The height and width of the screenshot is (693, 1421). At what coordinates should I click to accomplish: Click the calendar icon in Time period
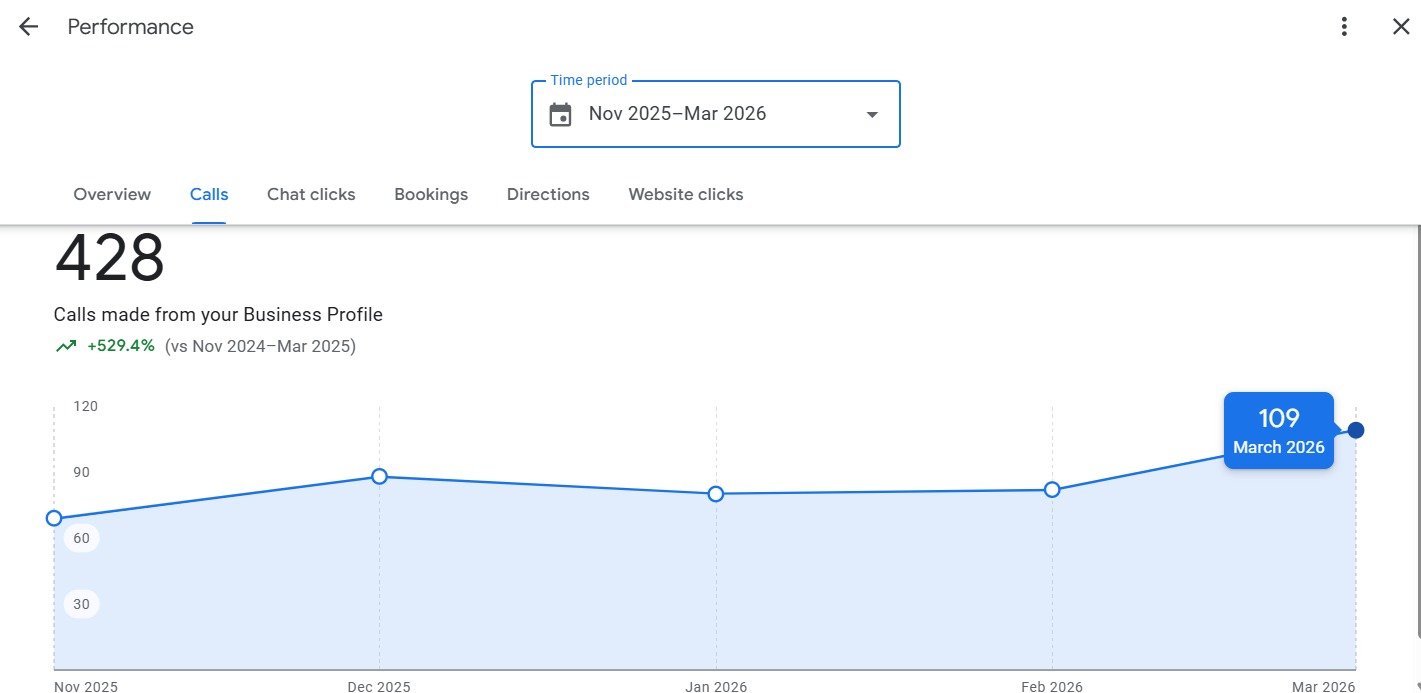point(561,115)
